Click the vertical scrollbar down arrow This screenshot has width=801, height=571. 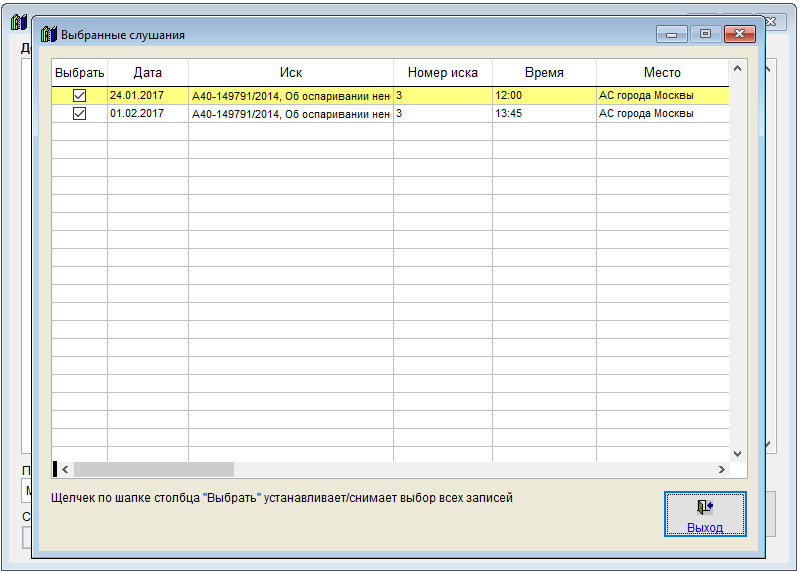click(737, 454)
